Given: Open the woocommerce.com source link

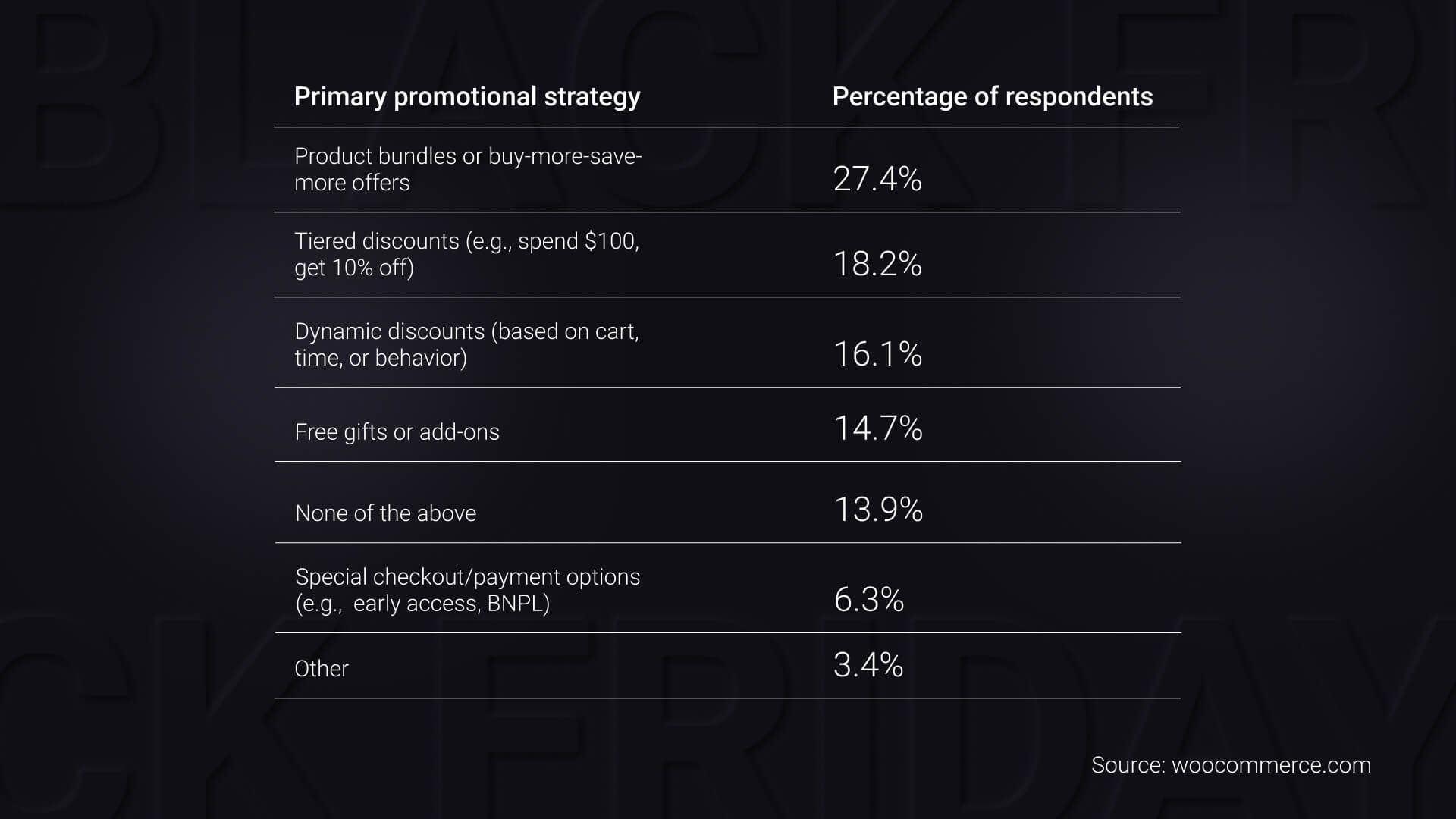Looking at the screenshot, I should coord(1271,765).
